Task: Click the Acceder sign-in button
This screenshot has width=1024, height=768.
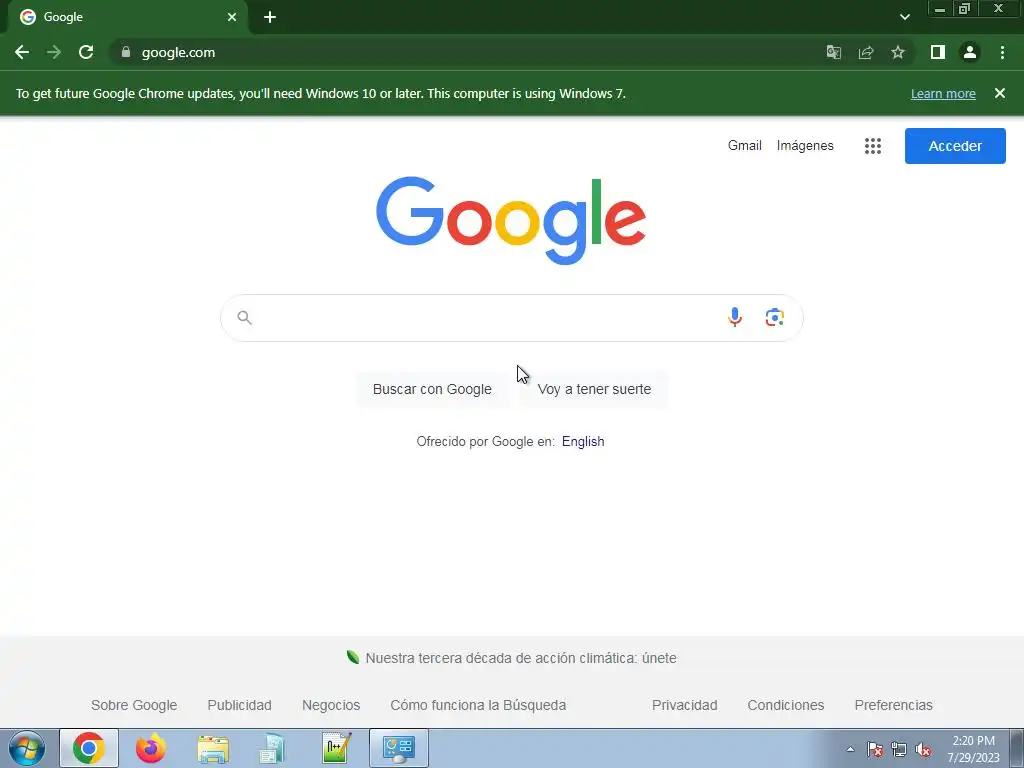Action: [955, 146]
